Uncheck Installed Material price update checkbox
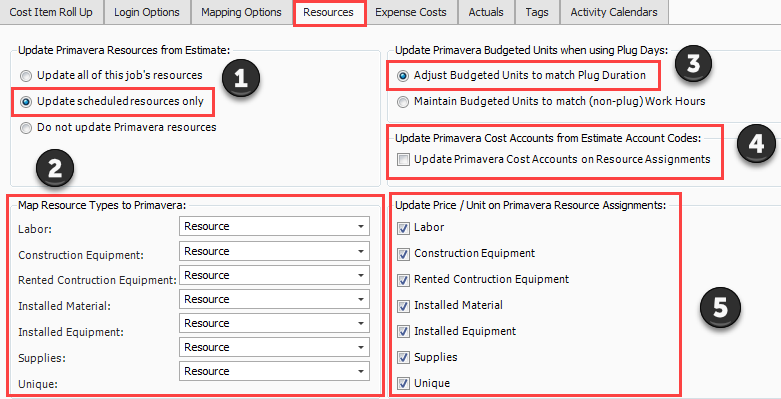This screenshot has height=399, width=781. pyautogui.click(x=403, y=306)
